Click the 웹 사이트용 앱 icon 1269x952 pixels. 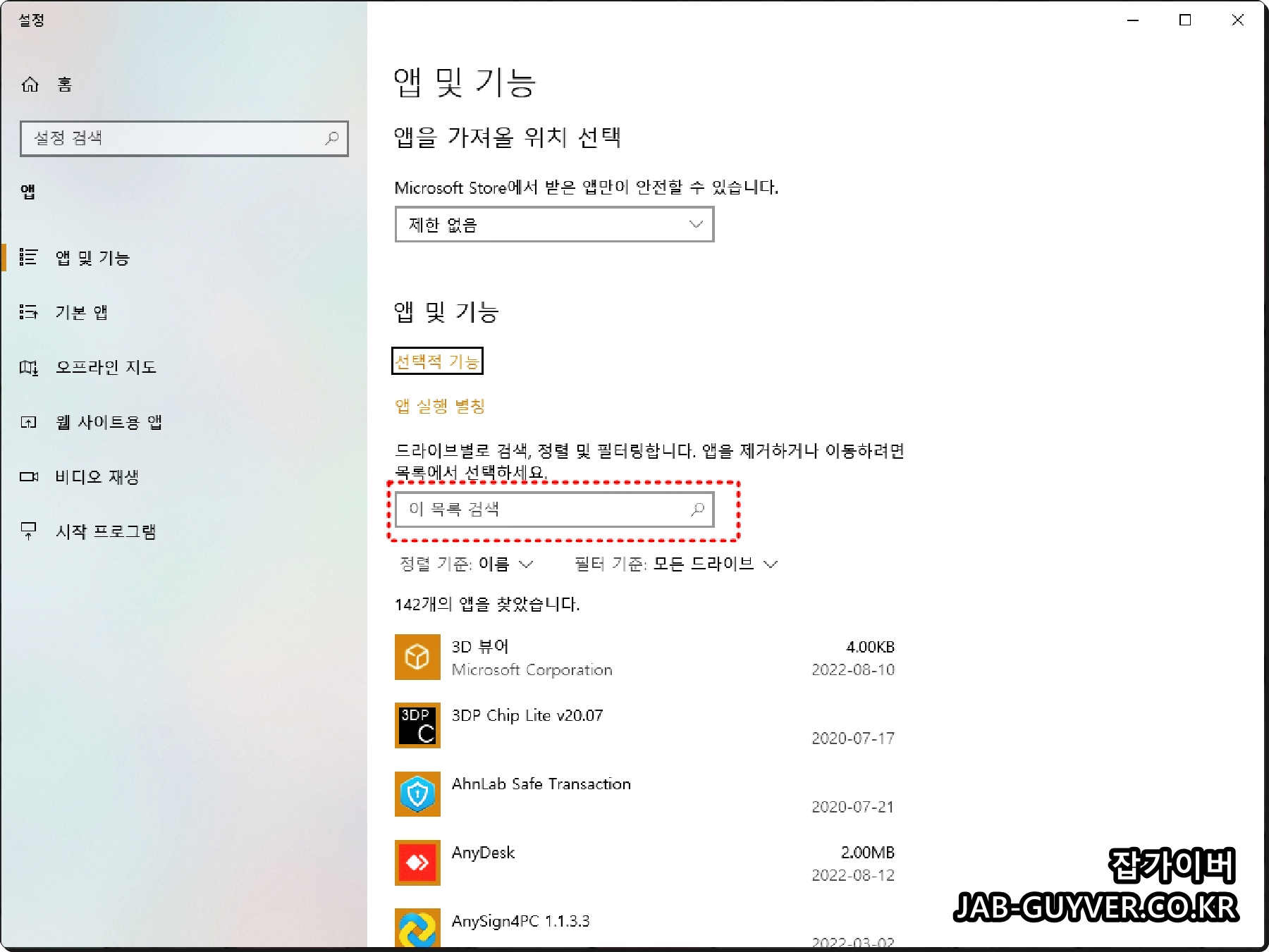pyautogui.click(x=28, y=422)
